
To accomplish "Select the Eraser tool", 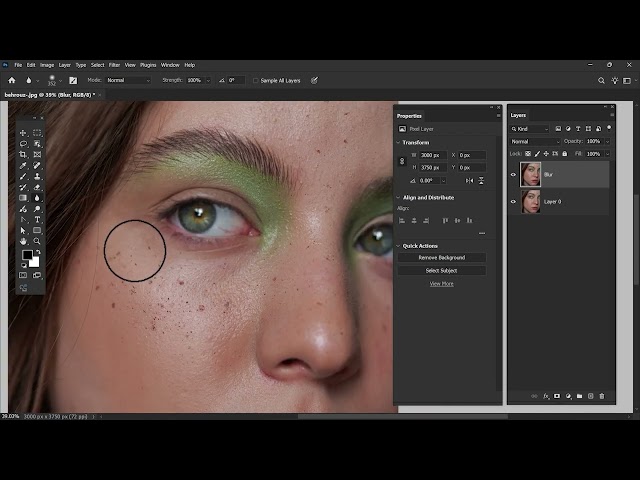I will pyautogui.click(x=37, y=187).
